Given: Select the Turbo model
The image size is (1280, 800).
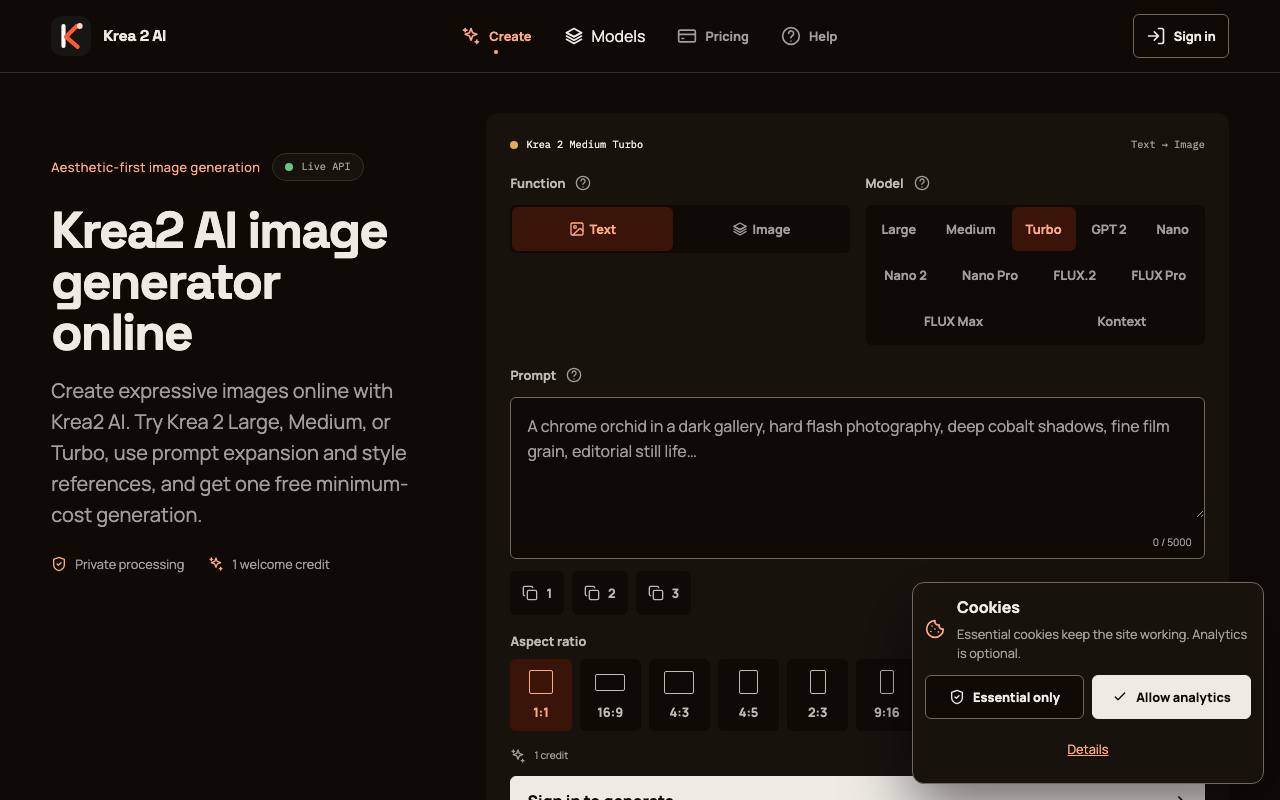Looking at the screenshot, I should [x=1043, y=229].
